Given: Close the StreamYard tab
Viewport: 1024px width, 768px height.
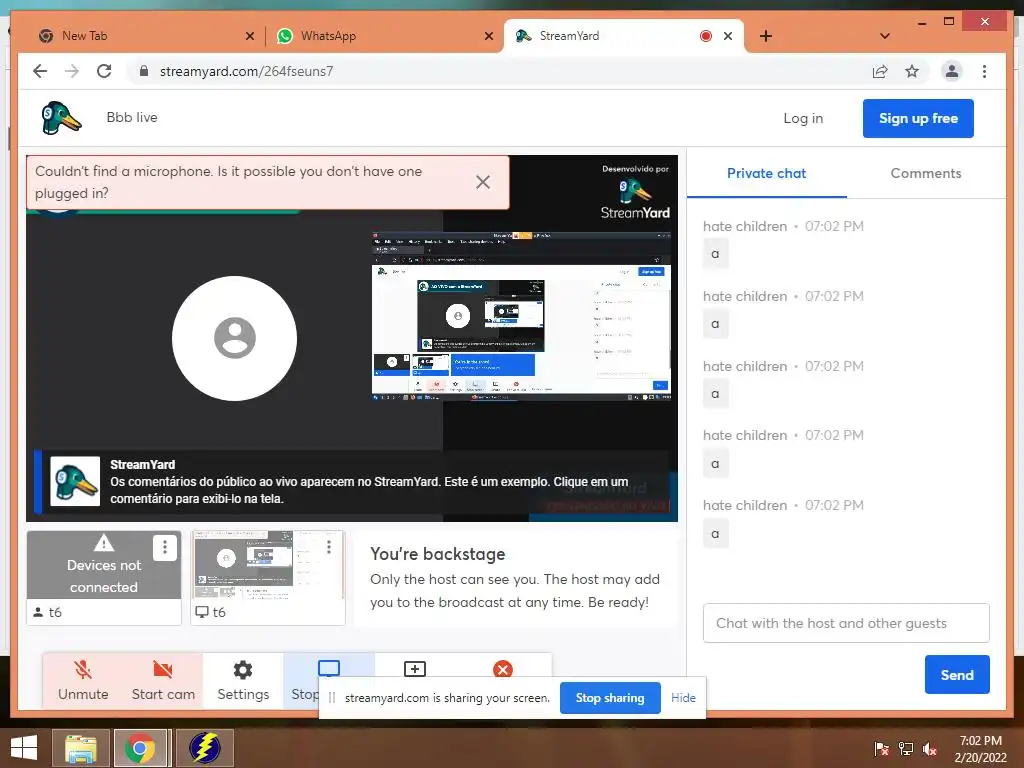Looking at the screenshot, I should (x=728, y=36).
